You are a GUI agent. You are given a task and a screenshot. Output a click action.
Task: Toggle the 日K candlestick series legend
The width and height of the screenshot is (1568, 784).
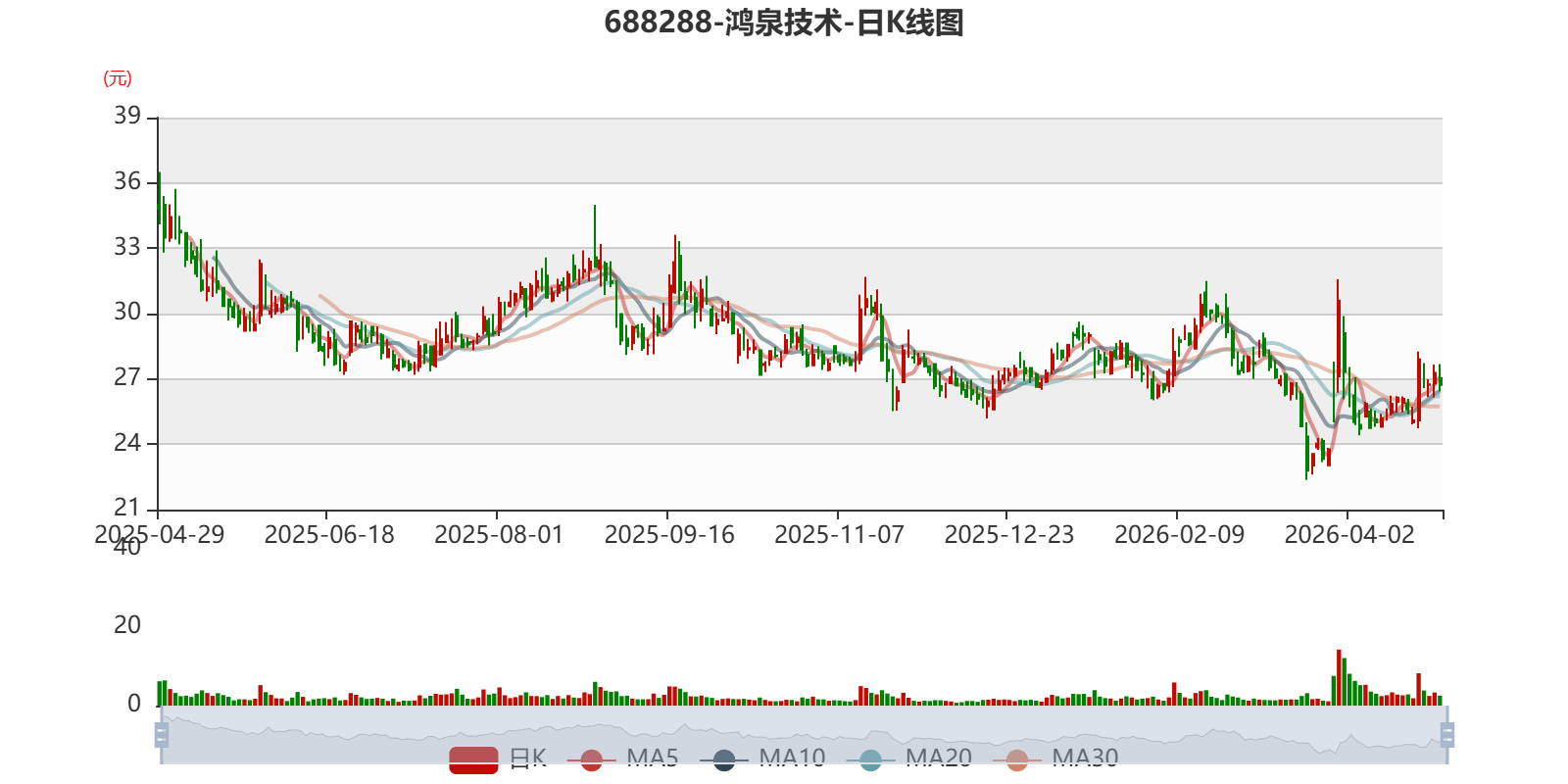tap(498, 759)
